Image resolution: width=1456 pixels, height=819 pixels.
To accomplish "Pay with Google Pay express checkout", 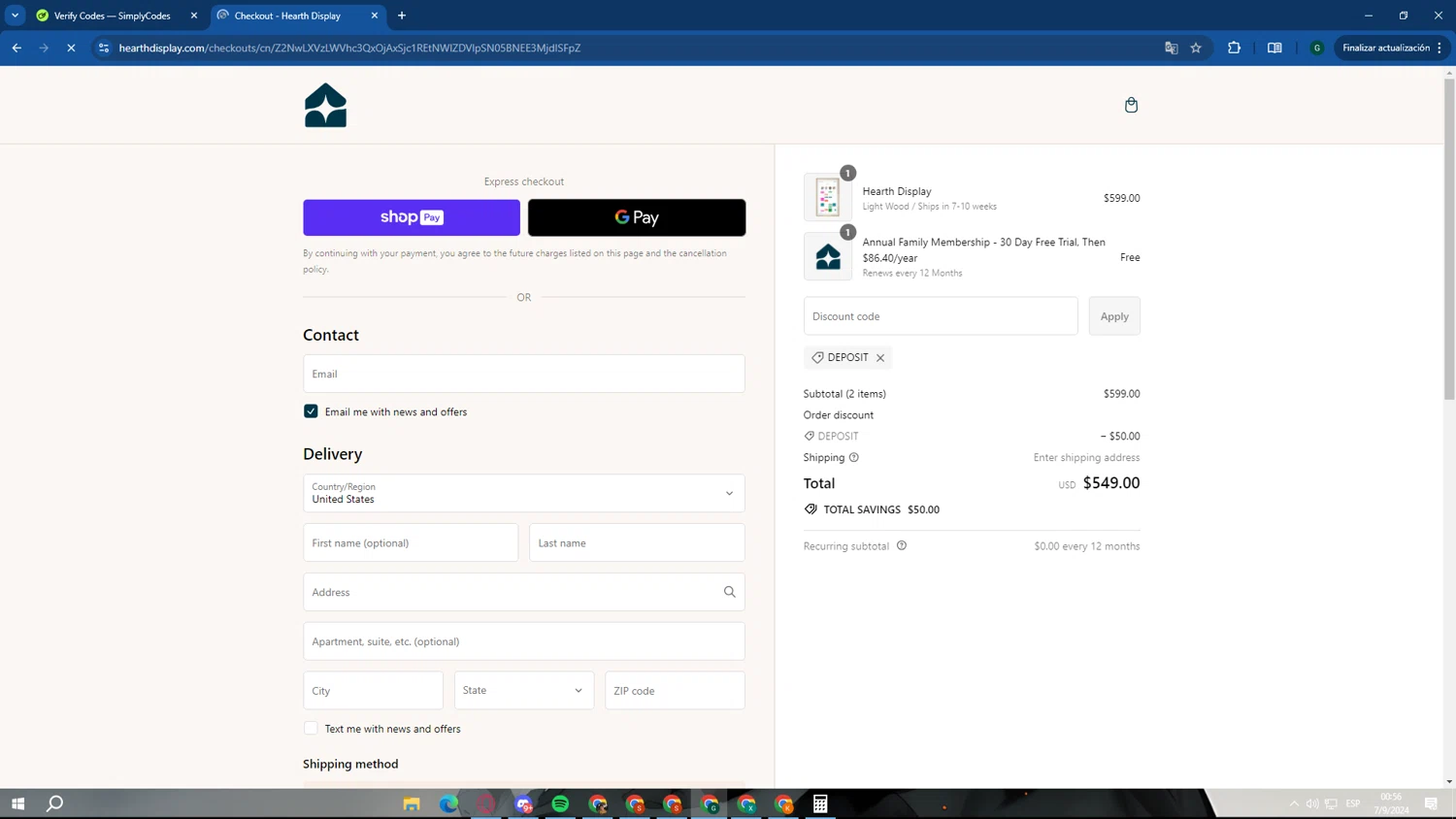I will pyautogui.click(x=637, y=217).
